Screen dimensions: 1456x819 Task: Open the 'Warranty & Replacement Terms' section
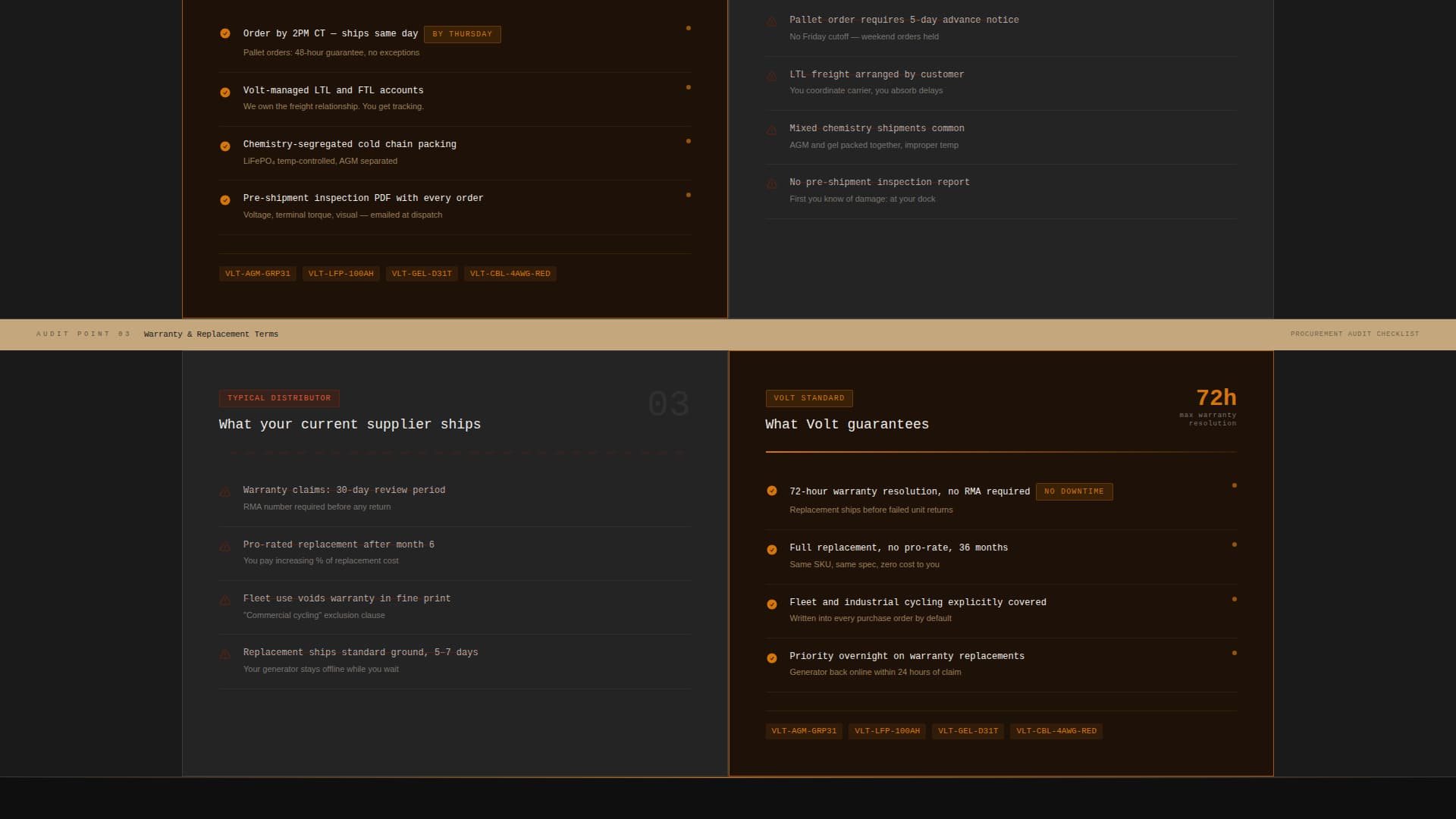point(211,334)
